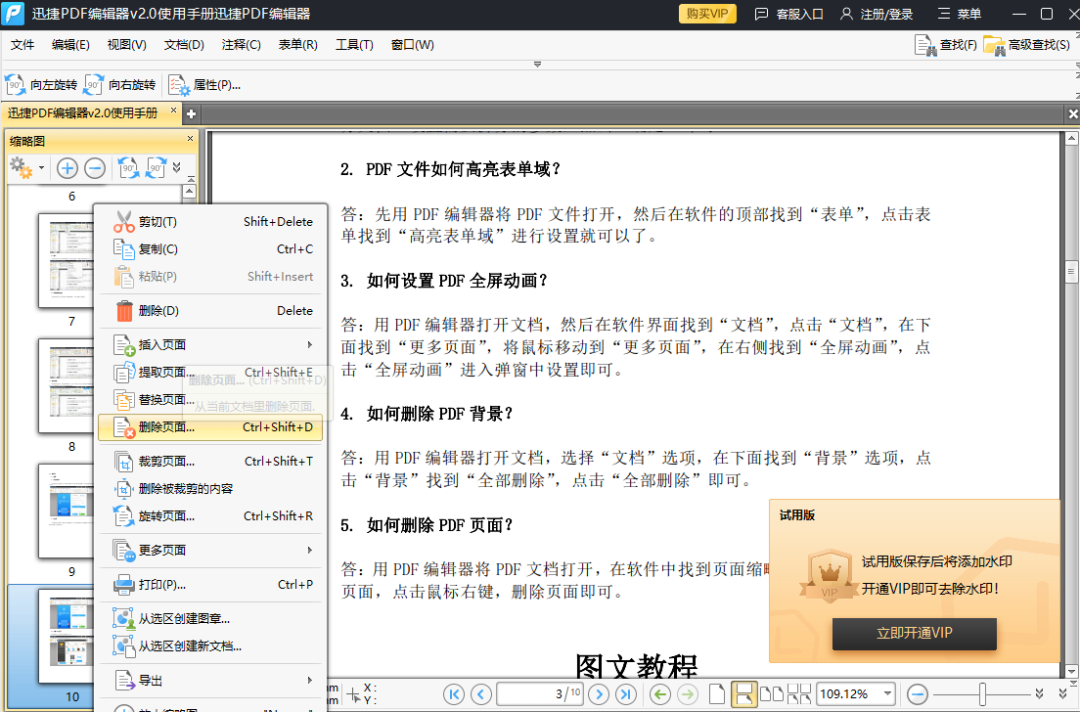Open the 注释(C) menu
The height and width of the screenshot is (712, 1080).
pyautogui.click(x=241, y=45)
